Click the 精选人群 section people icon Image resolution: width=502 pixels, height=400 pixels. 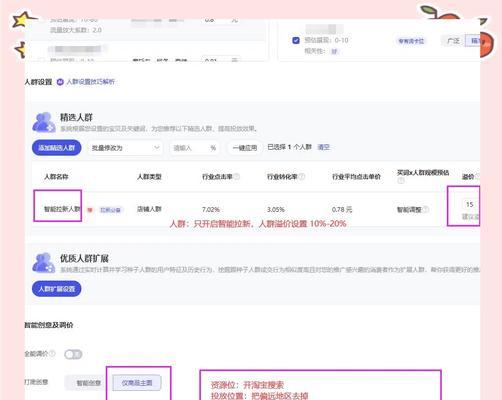pyautogui.click(x=44, y=122)
